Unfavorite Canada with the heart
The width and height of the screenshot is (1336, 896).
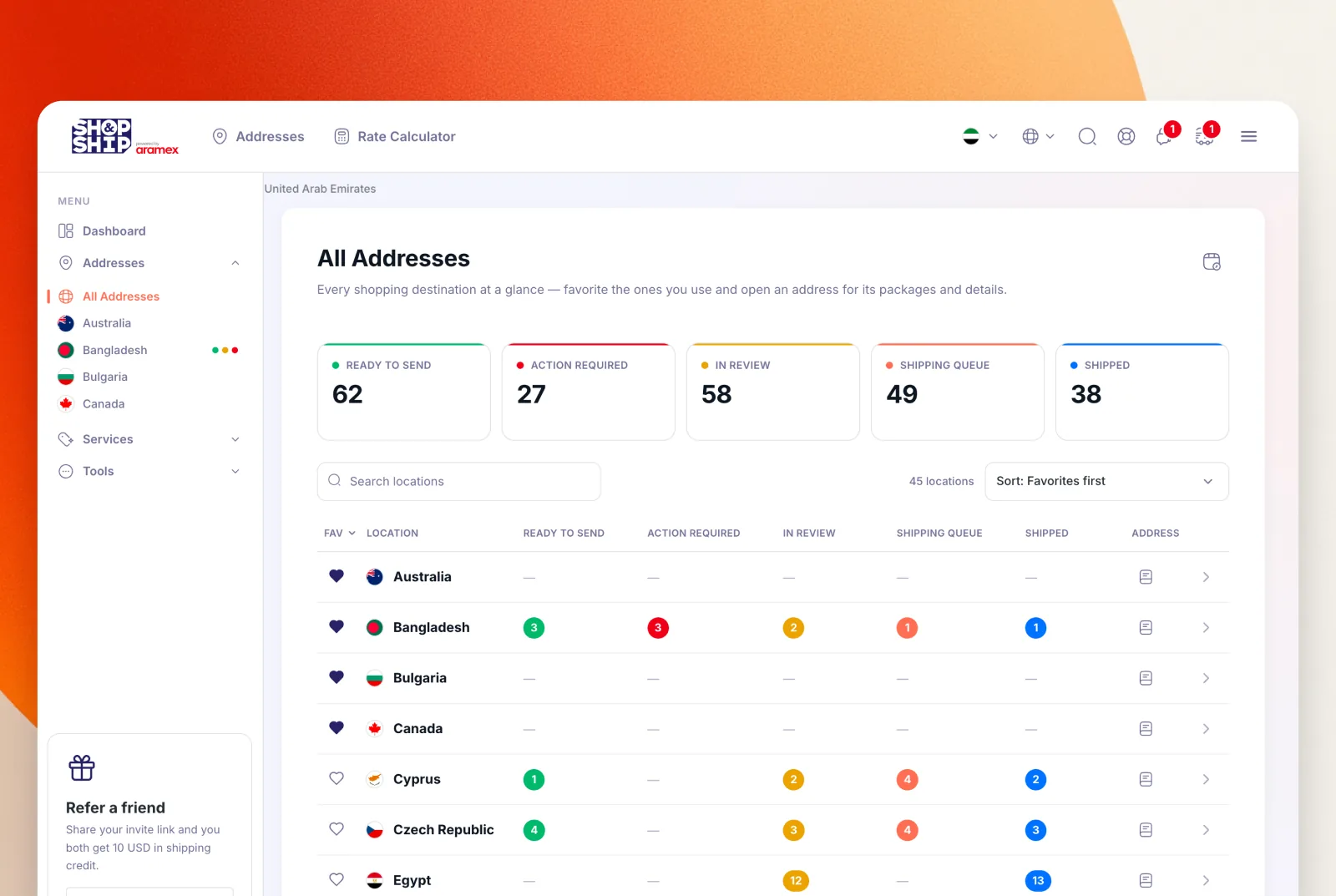point(337,727)
